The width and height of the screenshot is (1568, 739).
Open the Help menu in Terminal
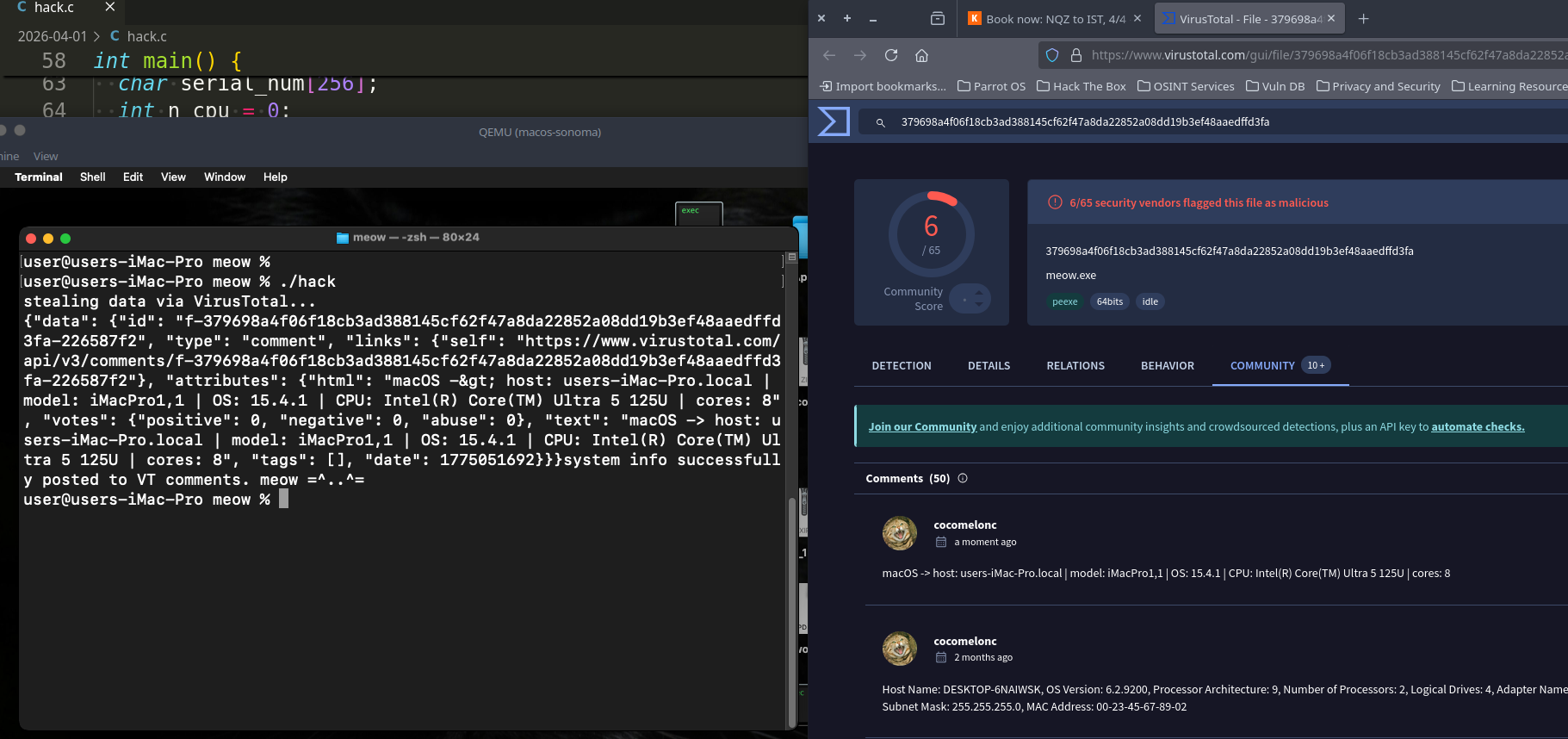tap(276, 177)
